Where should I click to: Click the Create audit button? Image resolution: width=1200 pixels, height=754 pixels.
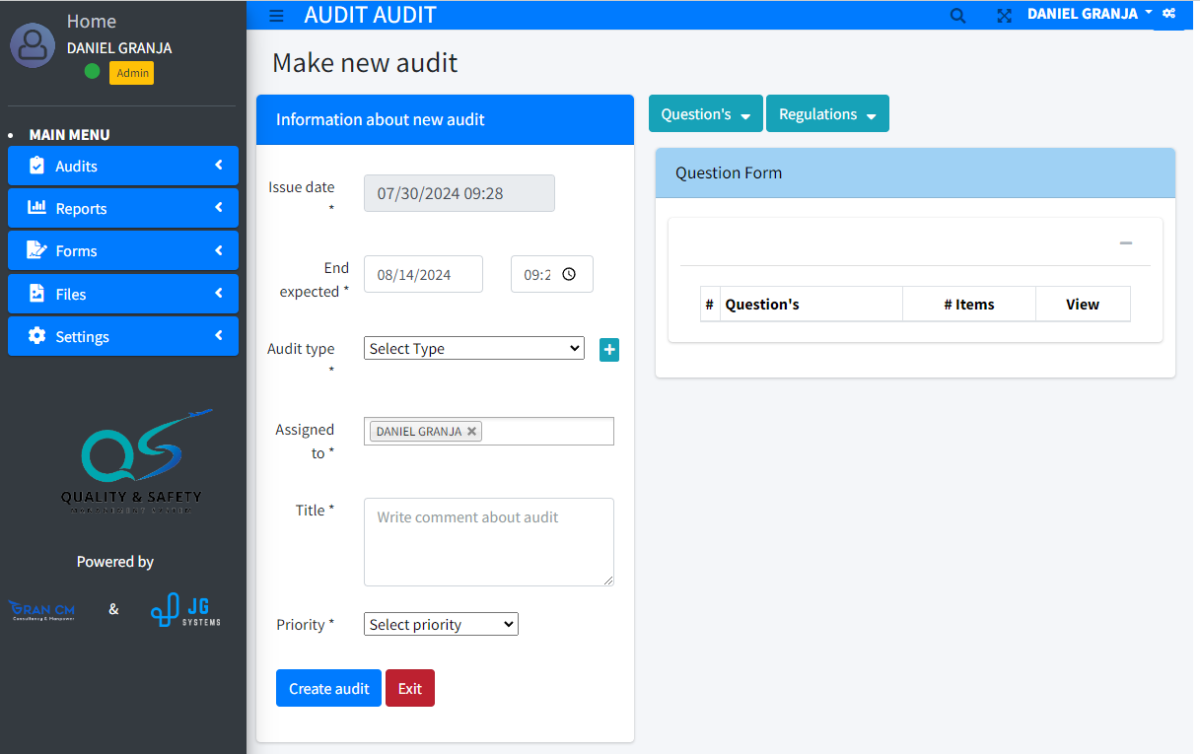point(329,688)
